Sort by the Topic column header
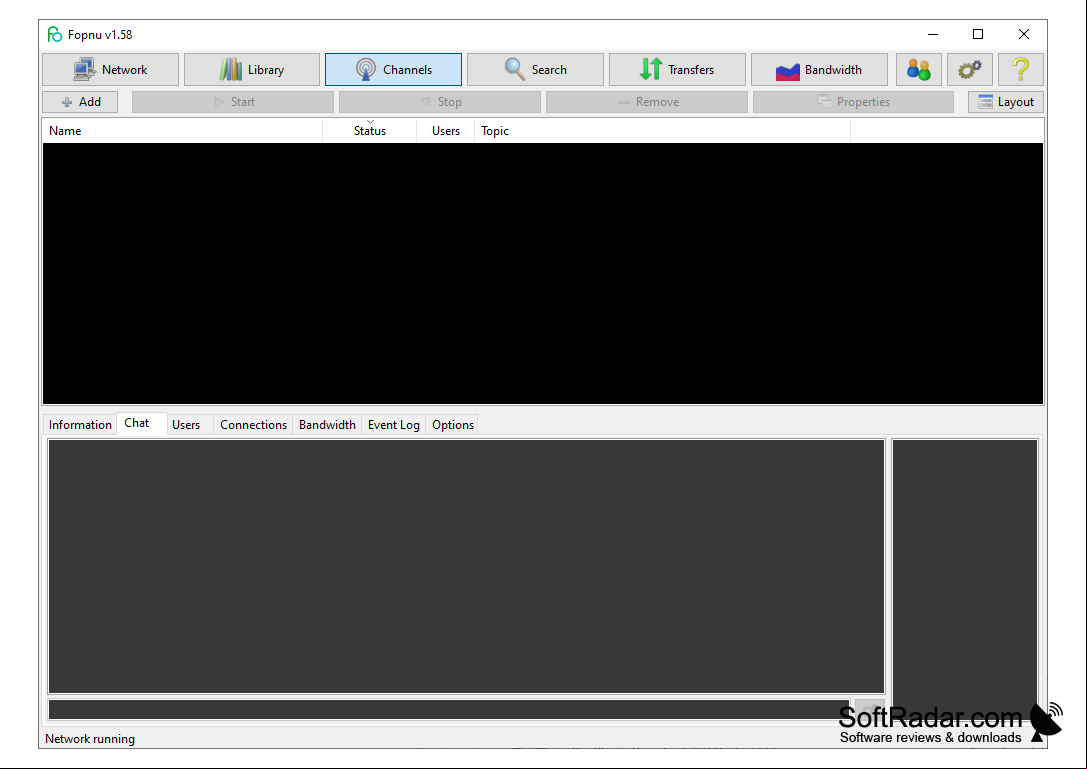The image size is (1087, 769). coord(662,130)
